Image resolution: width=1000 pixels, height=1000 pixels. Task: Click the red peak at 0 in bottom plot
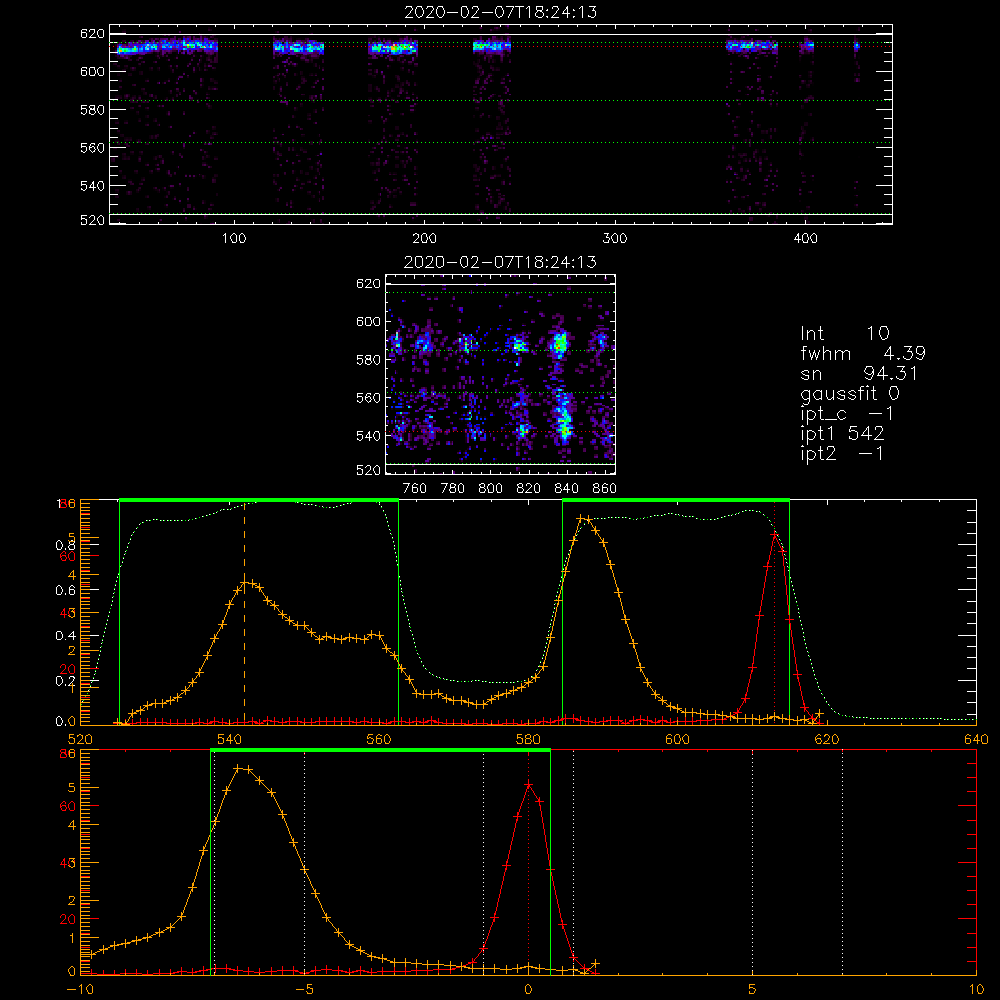click(528, 784)
